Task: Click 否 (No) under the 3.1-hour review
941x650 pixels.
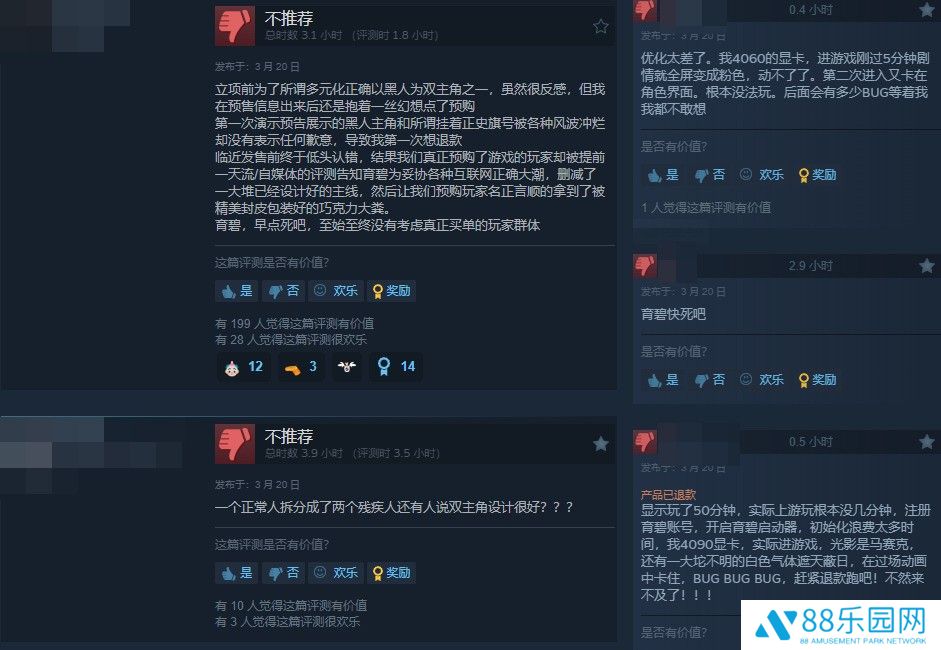Action: click(283, 290)
